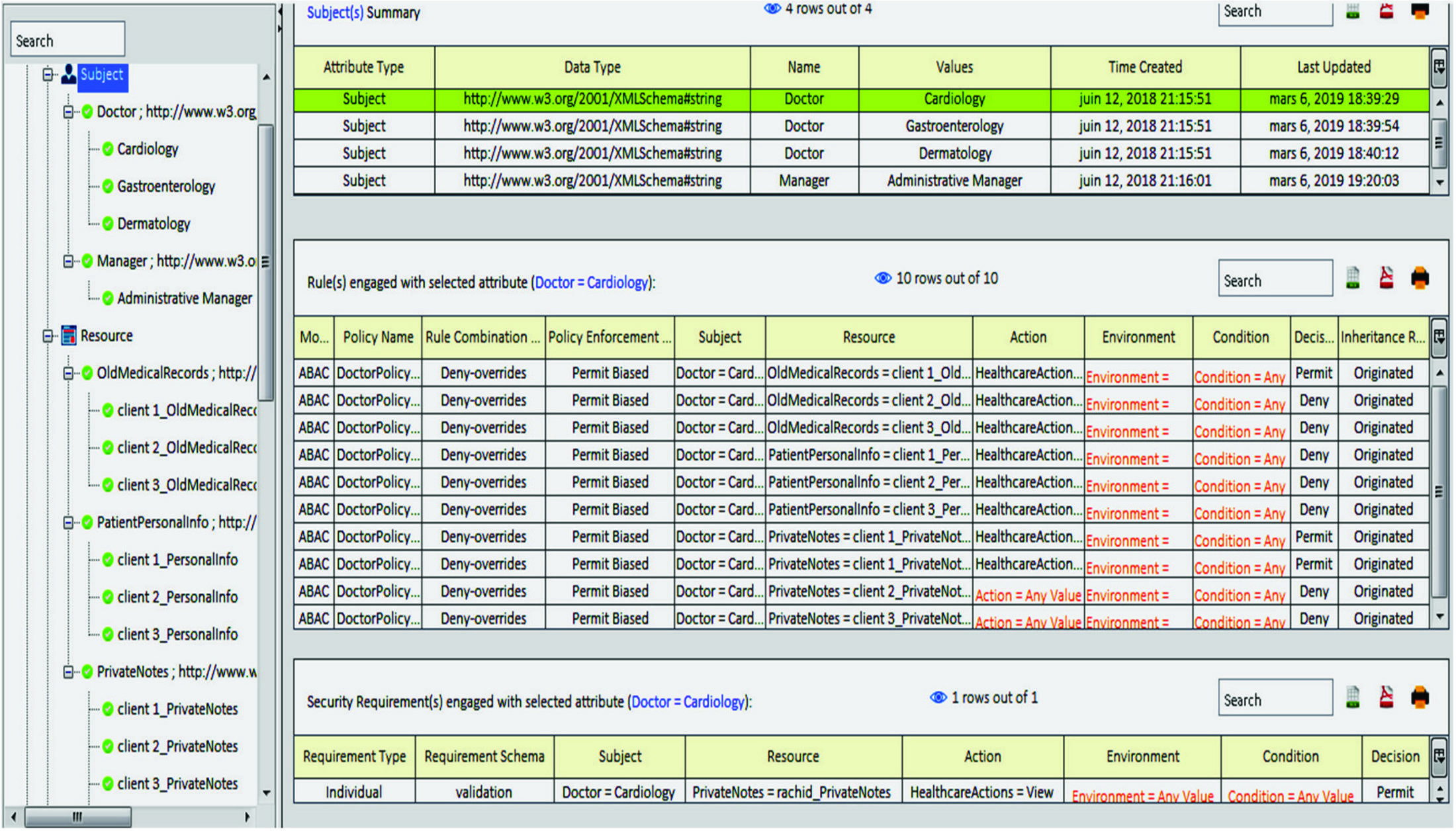
Task: Open column chooser for the Security Requirements table
Action: (x=1439, y=756)
